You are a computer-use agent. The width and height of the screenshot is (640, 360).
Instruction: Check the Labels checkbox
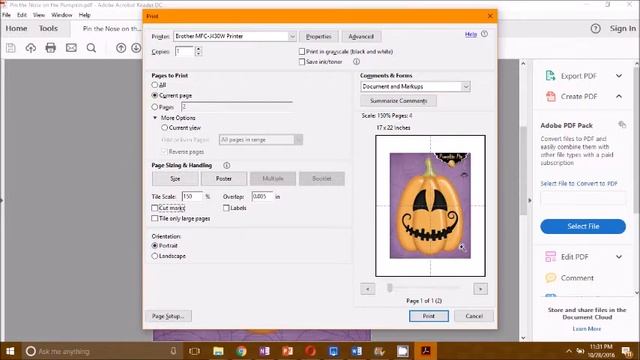tap(226, 208)
